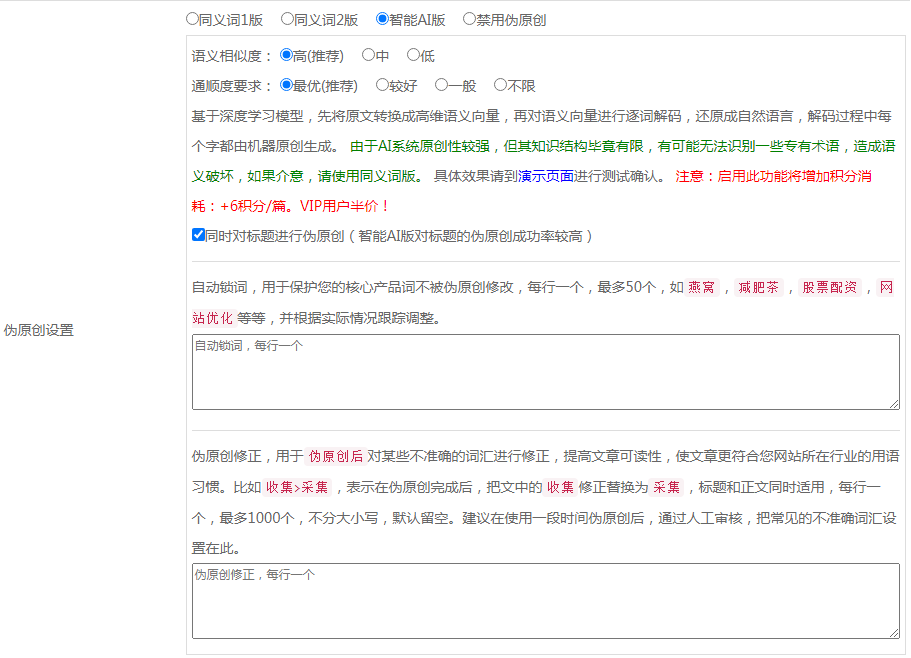
Task: Pick 较好 for 通顺度要求
Action: point(382,85)
